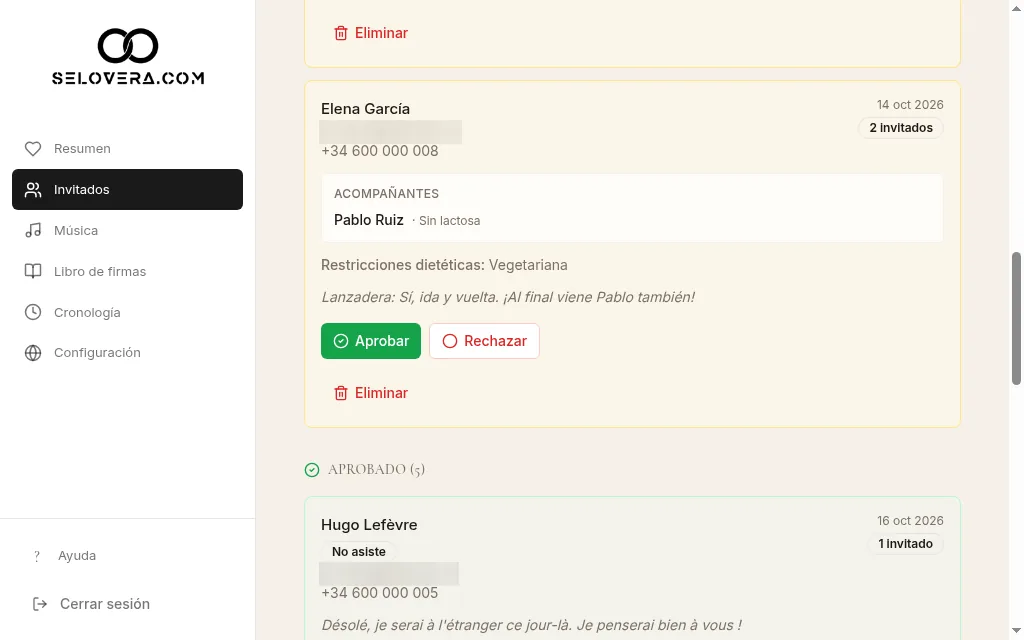Image resolution: width=1024 pixels, height=640 pixels.
Task: Click the clock icon beside Cronología
Action: [33, 312]
